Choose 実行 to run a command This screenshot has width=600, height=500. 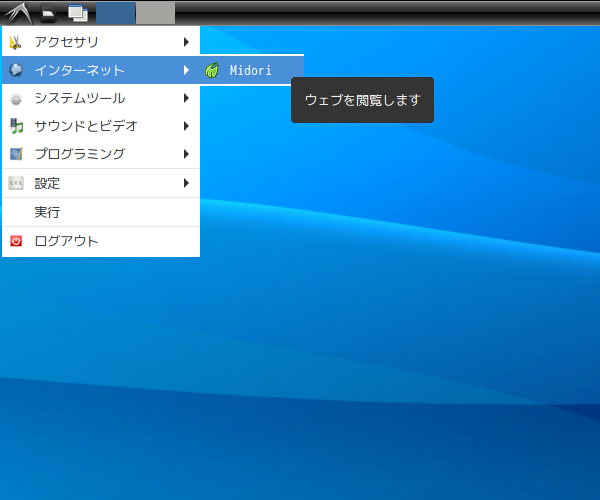[x=101, y=212]
